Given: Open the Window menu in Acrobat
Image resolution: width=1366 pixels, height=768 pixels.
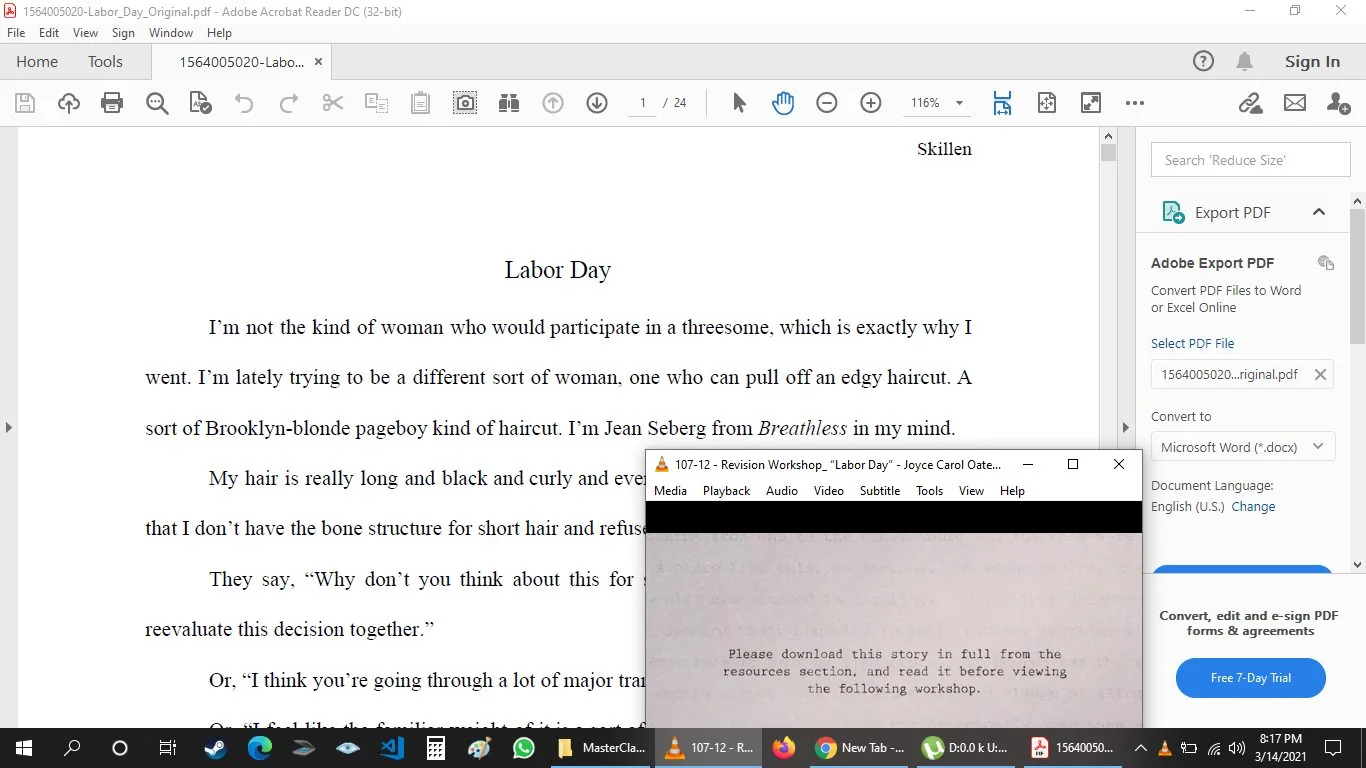Looking at the screenshot, I should (x=171, y=33).
